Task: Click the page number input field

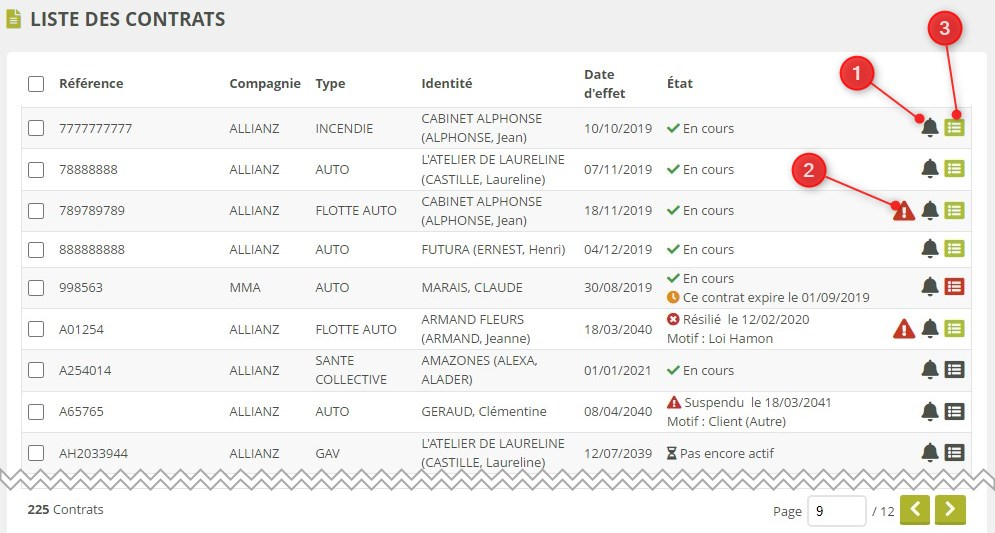Action: 835,510
